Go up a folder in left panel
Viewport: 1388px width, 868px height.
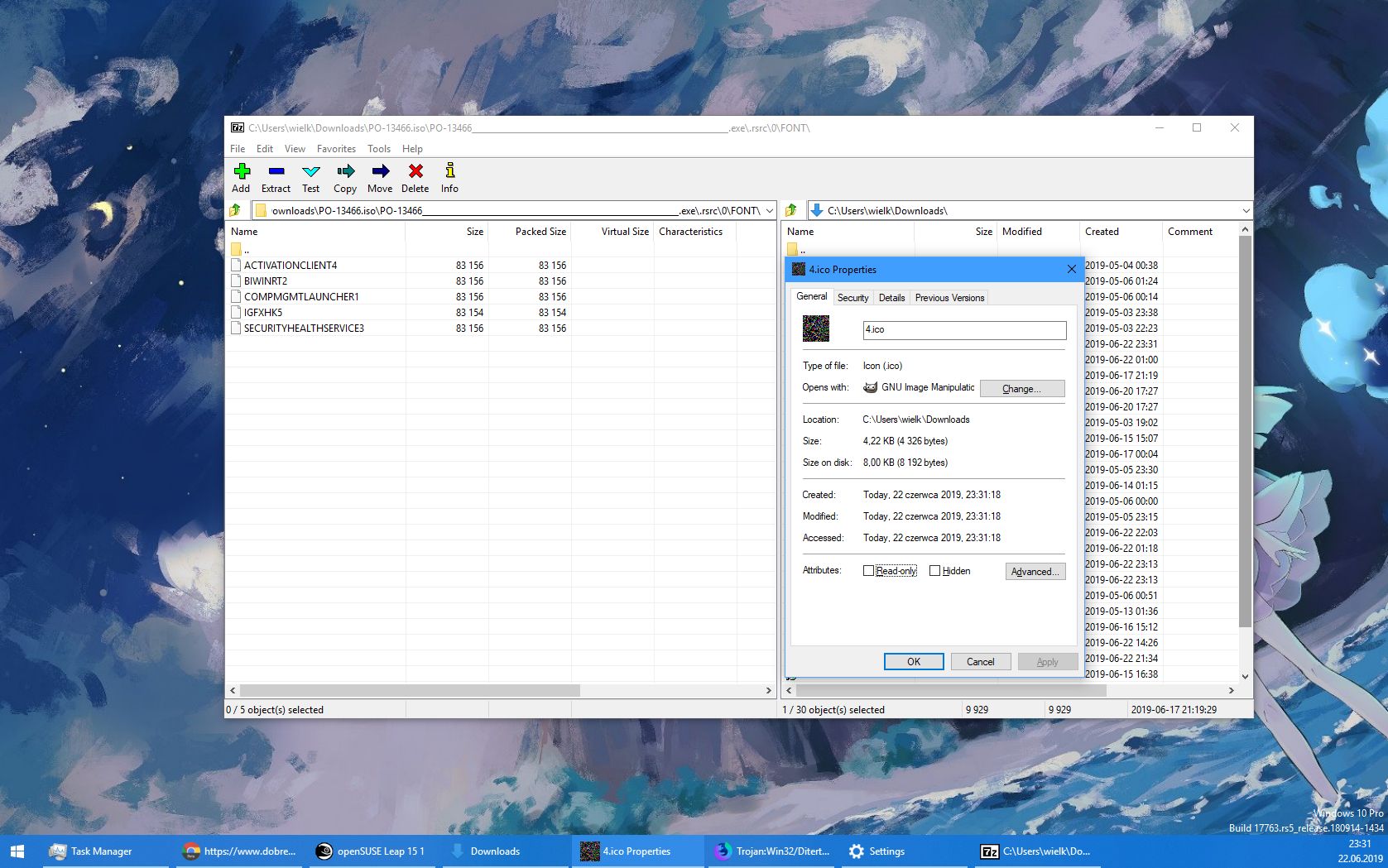[235, 210]
